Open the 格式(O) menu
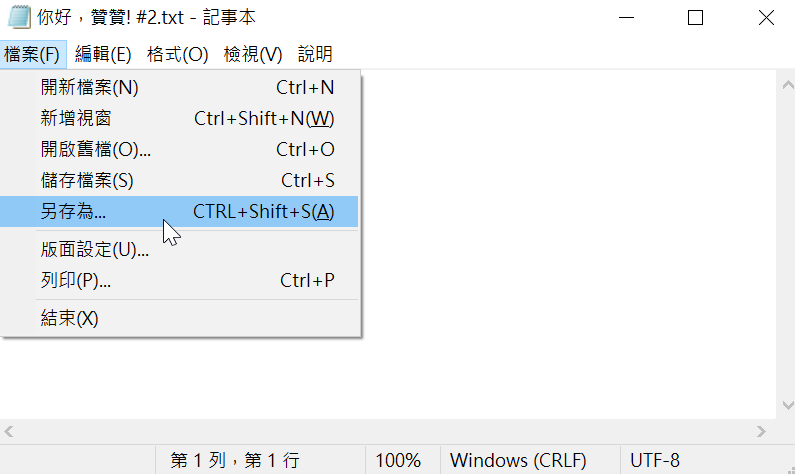This screenshot has height=474, width=795. (177, 54)
